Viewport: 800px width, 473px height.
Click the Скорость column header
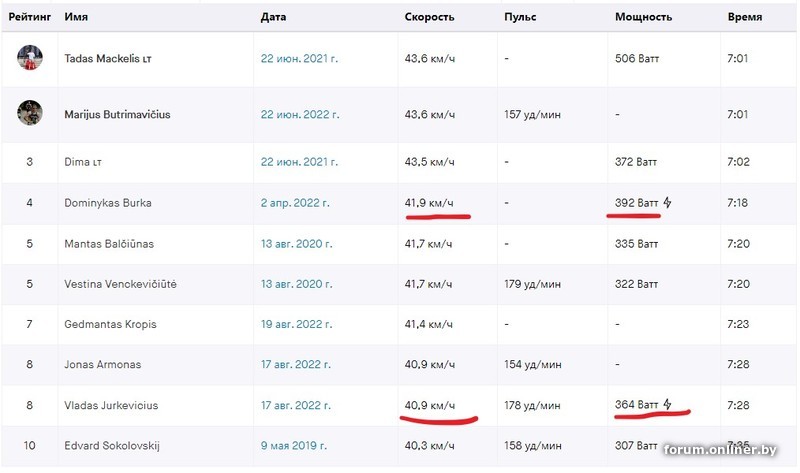(x=429, y=17)
